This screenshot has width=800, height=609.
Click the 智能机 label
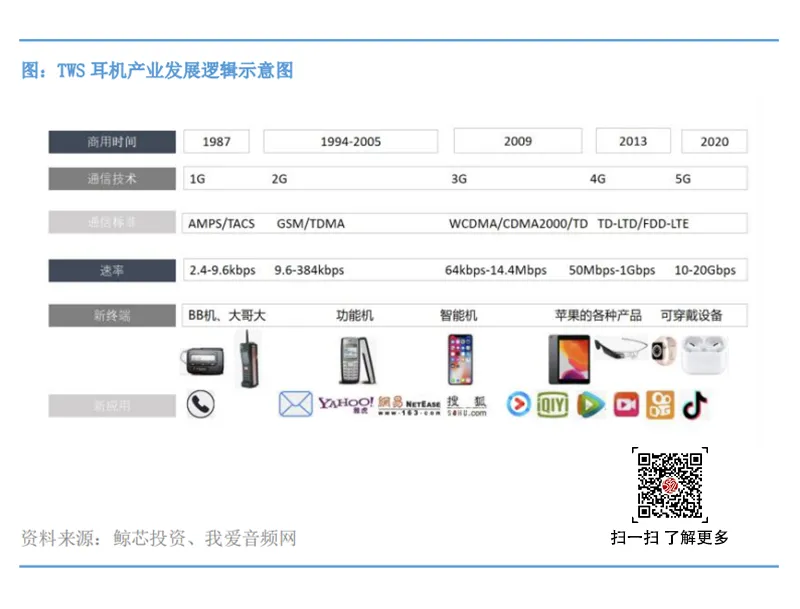click(459, 315)
